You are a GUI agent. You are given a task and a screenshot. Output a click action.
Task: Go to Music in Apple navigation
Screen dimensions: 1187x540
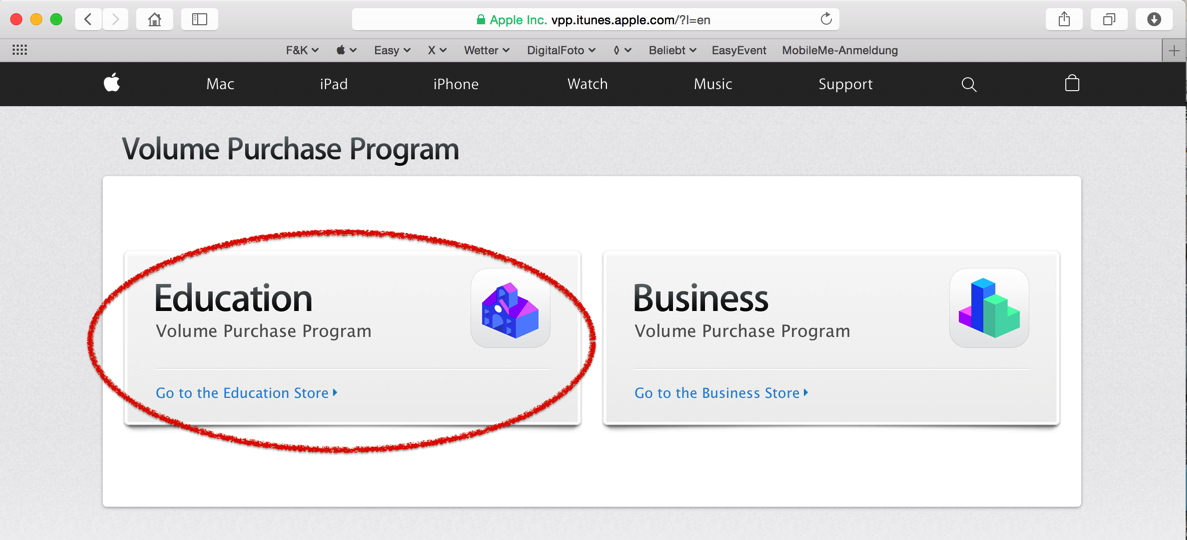[x=713, y=84]
